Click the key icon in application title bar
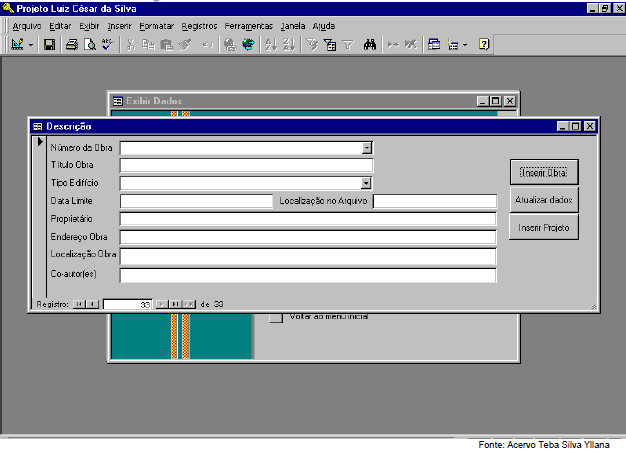The image size is (626, 452). point(8,8)
